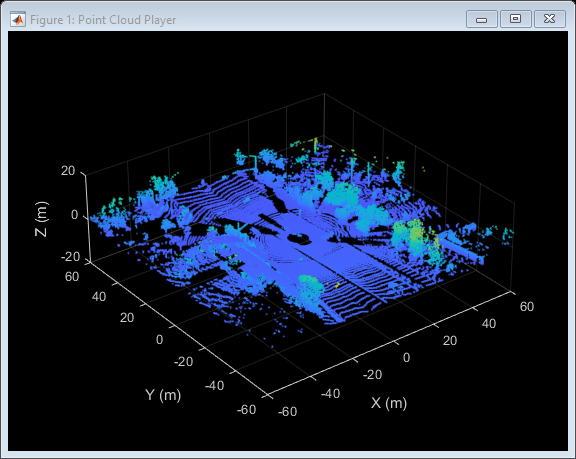Select the X (m) axis label
Viewport: 576px width, 459px height.
click(389, 403)
